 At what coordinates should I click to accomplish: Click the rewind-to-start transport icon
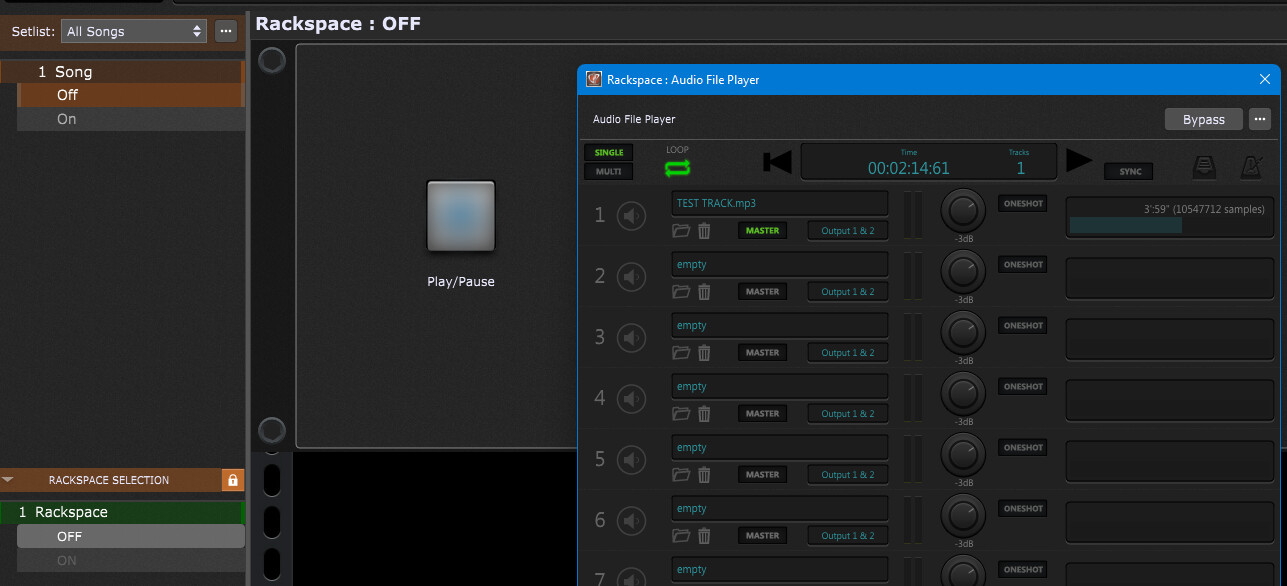(x=777, y=162)
